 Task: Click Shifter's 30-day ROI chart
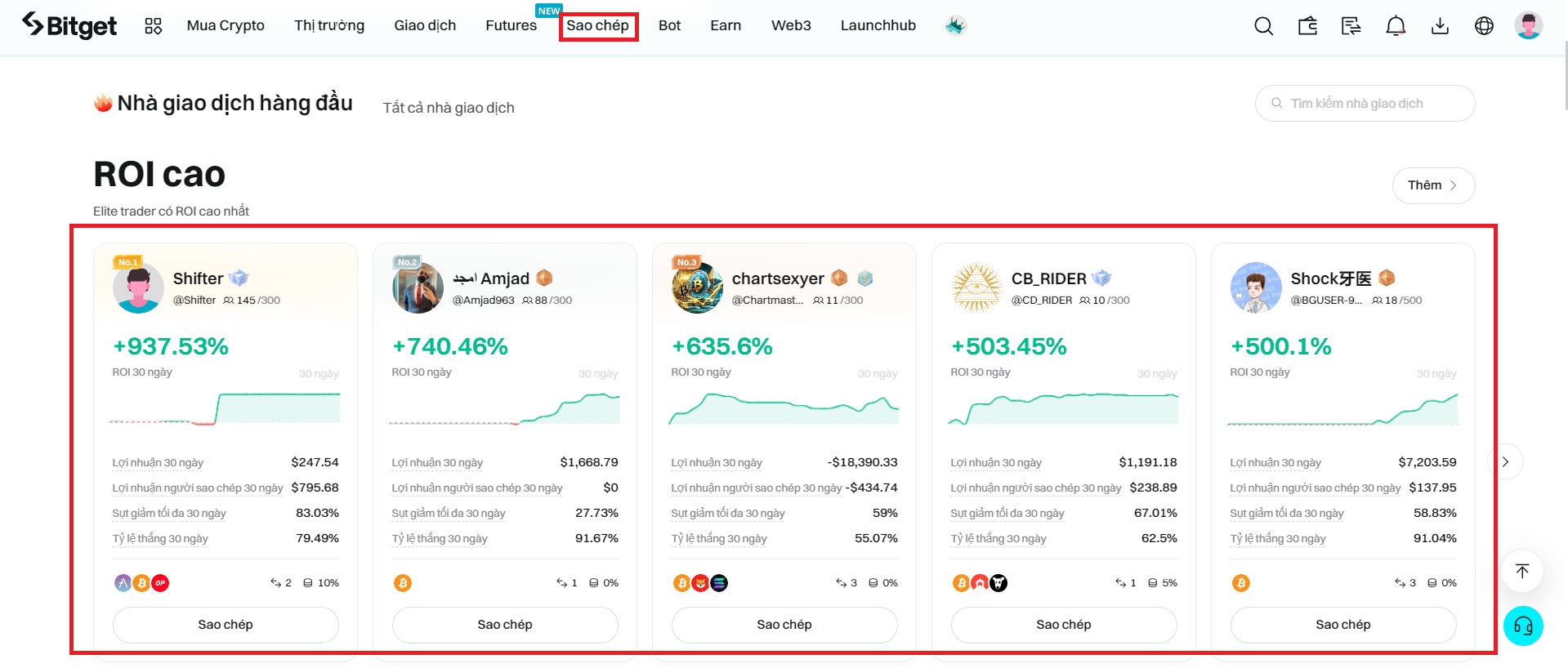[225, 407]
